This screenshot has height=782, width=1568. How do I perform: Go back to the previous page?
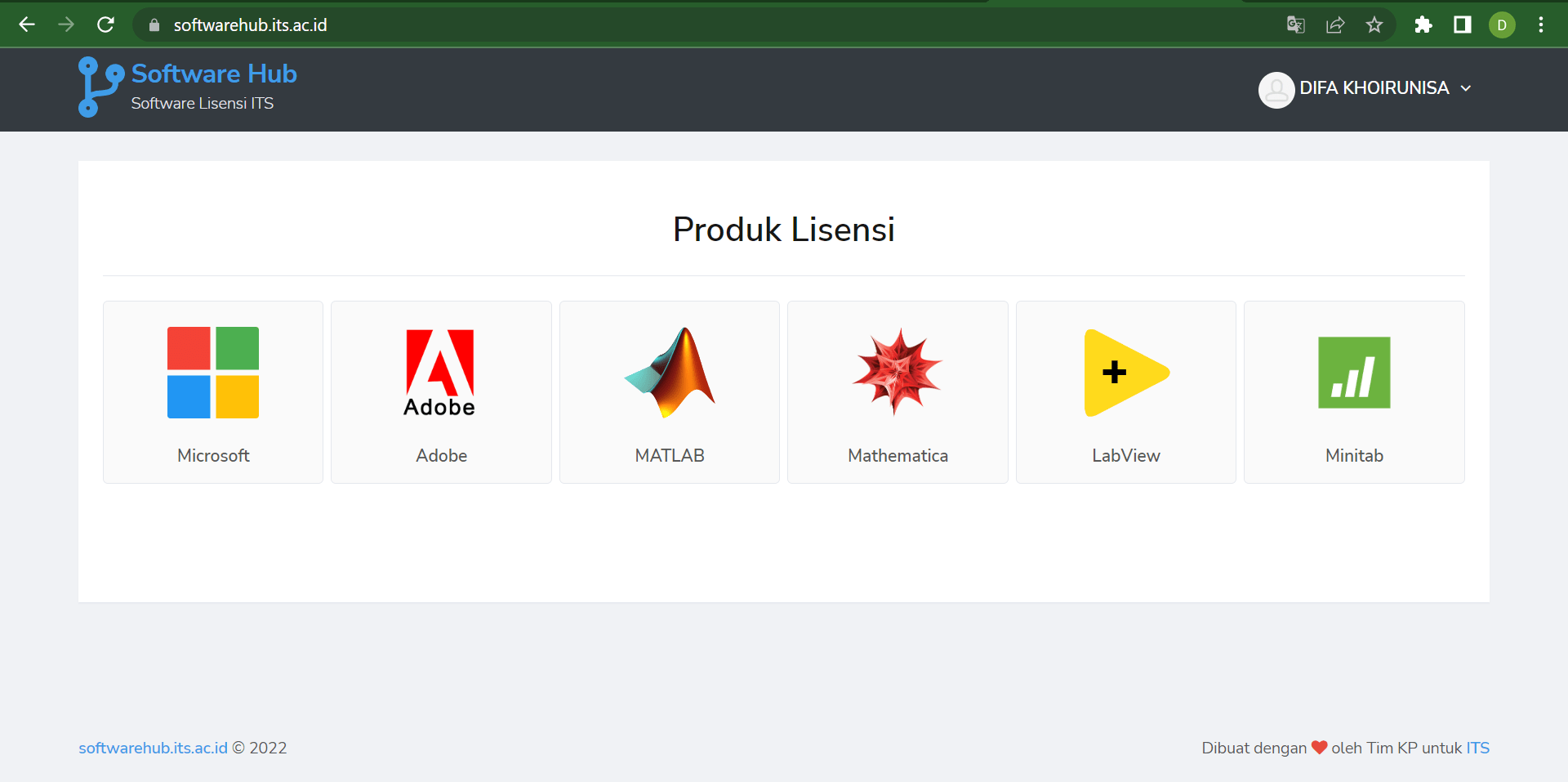coord(27,25)
